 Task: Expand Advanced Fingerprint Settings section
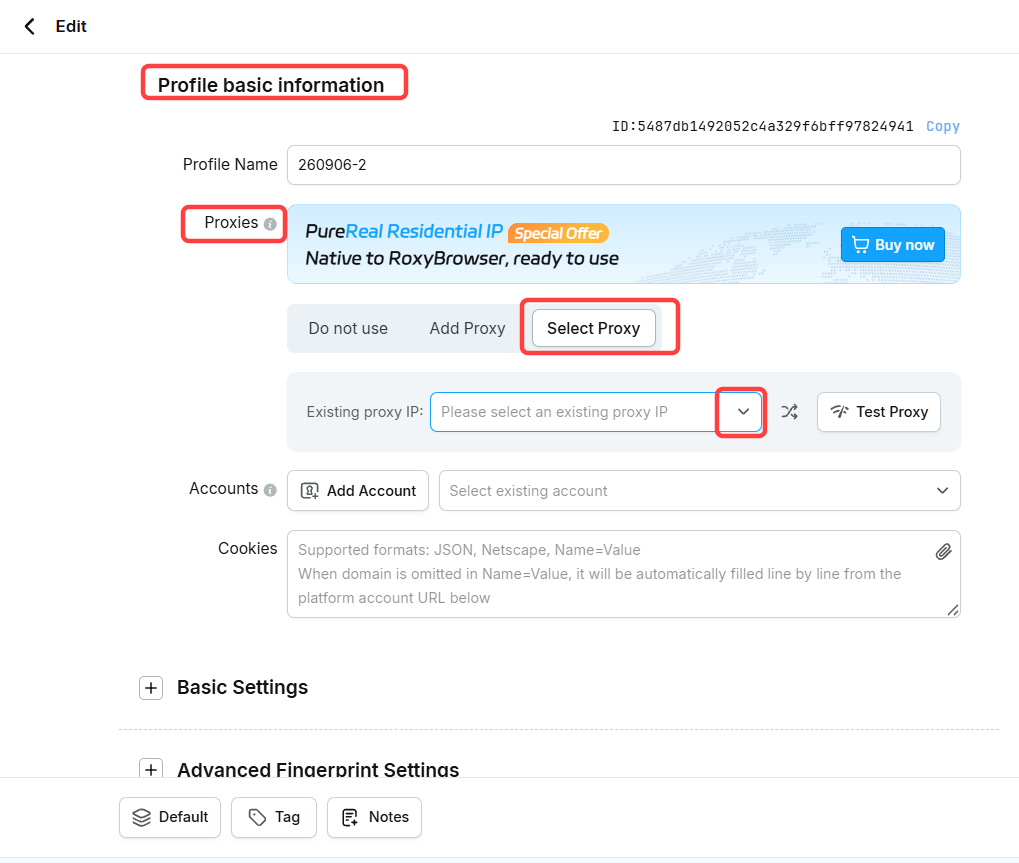pyautogui.click(x=151, y=769)
